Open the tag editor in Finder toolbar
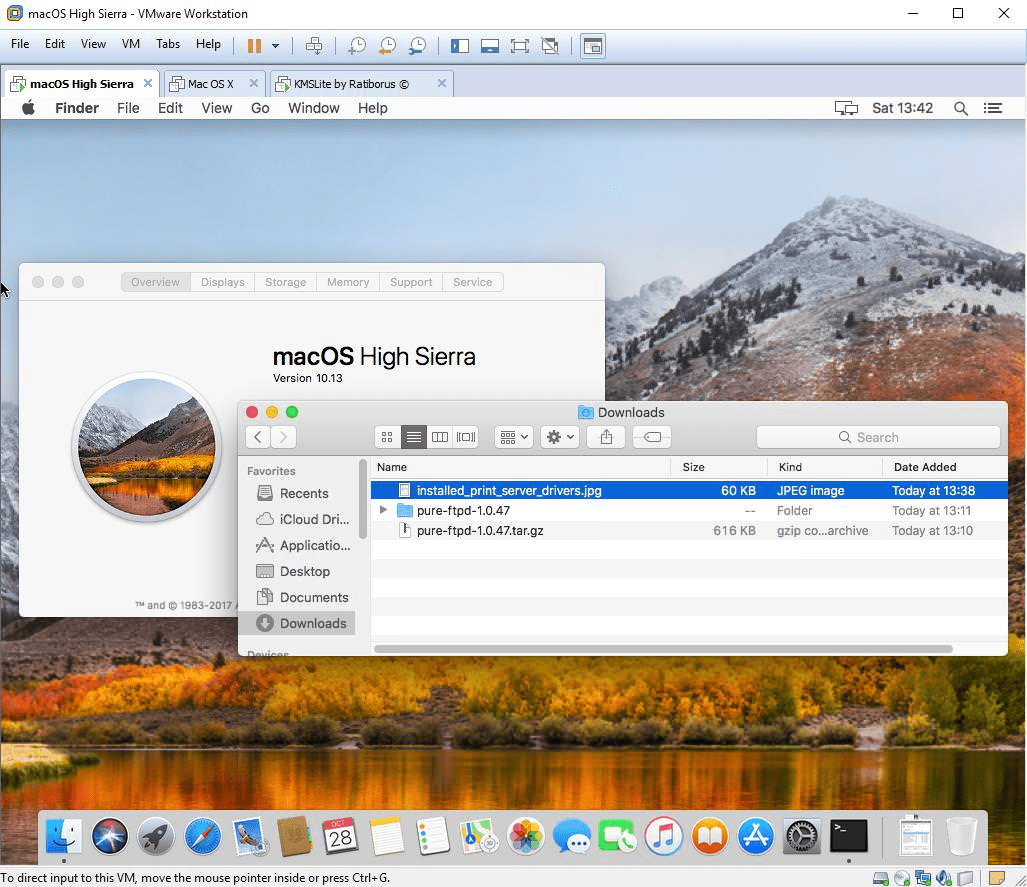This screenshot has width=1027, height=887. [x=651, y=436]
